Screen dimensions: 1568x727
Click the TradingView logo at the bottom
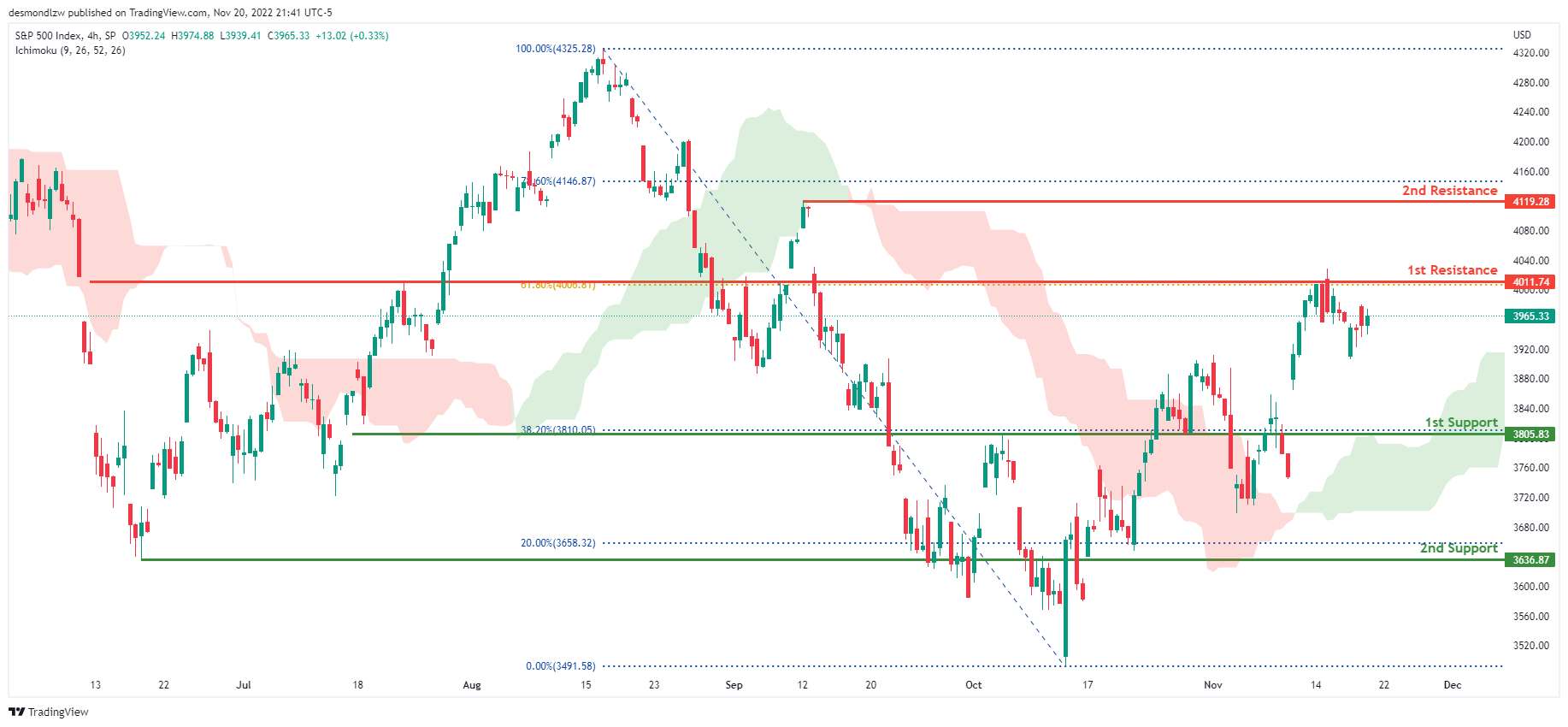pos(49,712)
